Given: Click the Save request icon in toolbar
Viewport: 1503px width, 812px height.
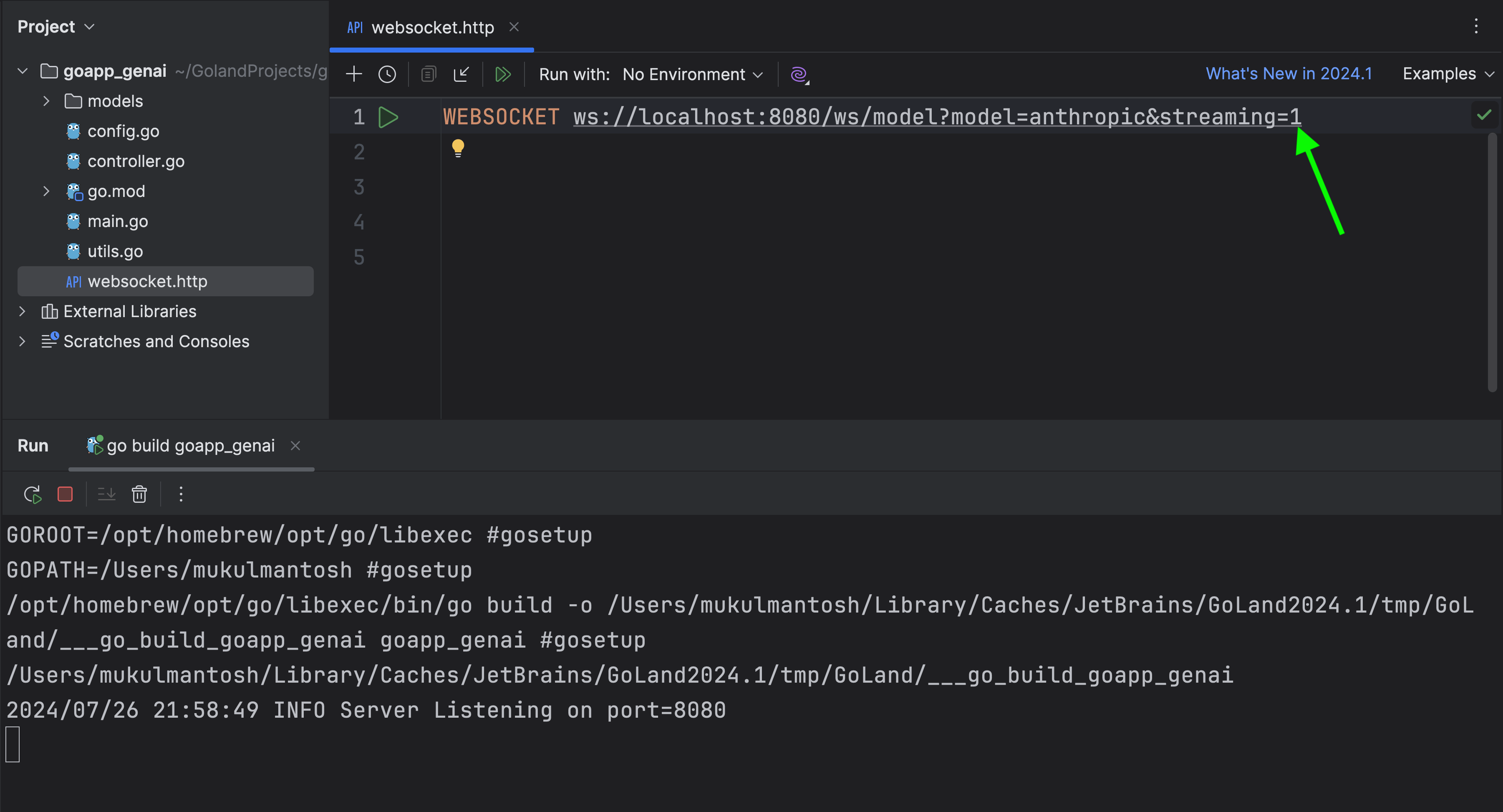Looking at the screenshot, I should tap(459, 73).
